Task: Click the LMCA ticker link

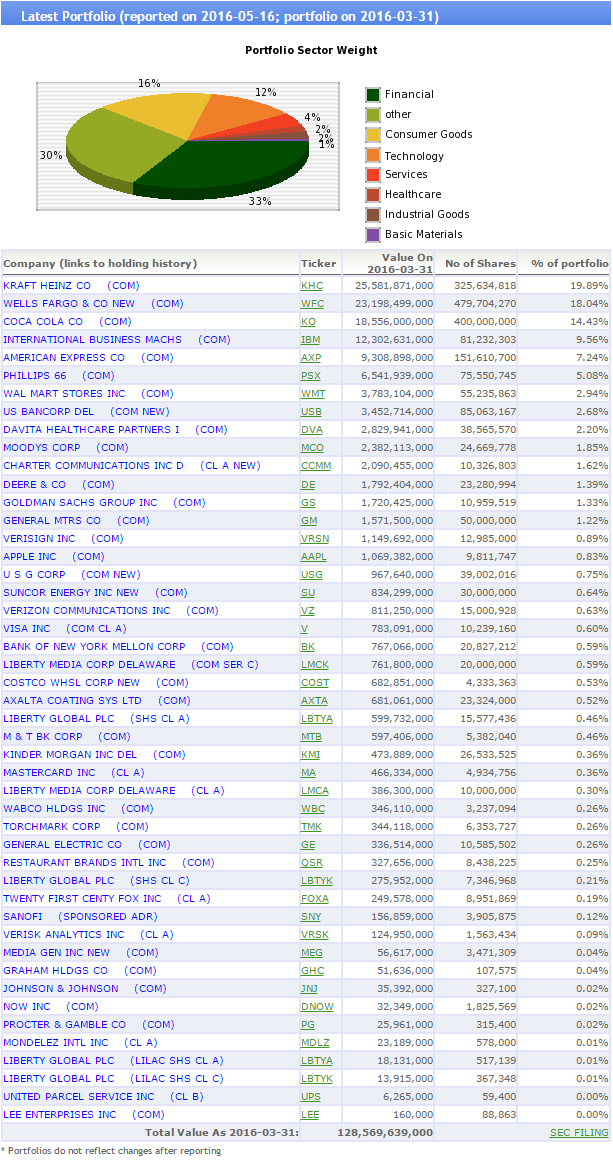Action: 315,792
